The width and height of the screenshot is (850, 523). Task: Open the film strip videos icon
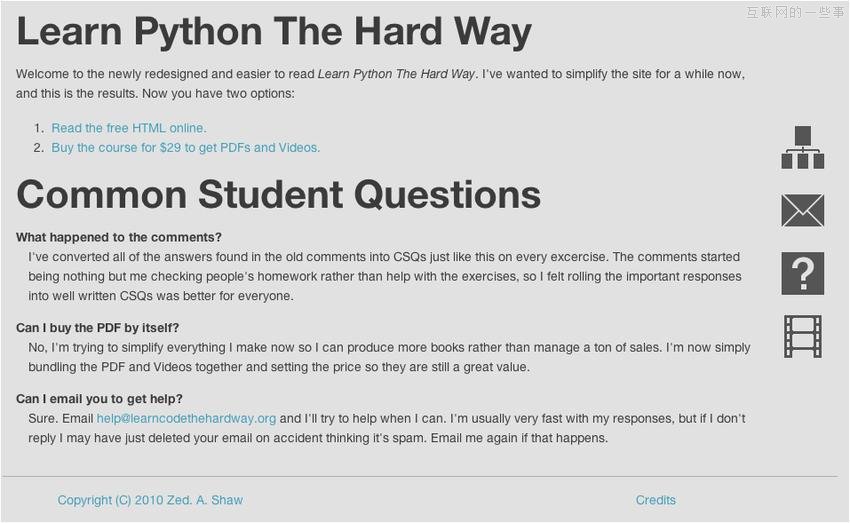802,336
